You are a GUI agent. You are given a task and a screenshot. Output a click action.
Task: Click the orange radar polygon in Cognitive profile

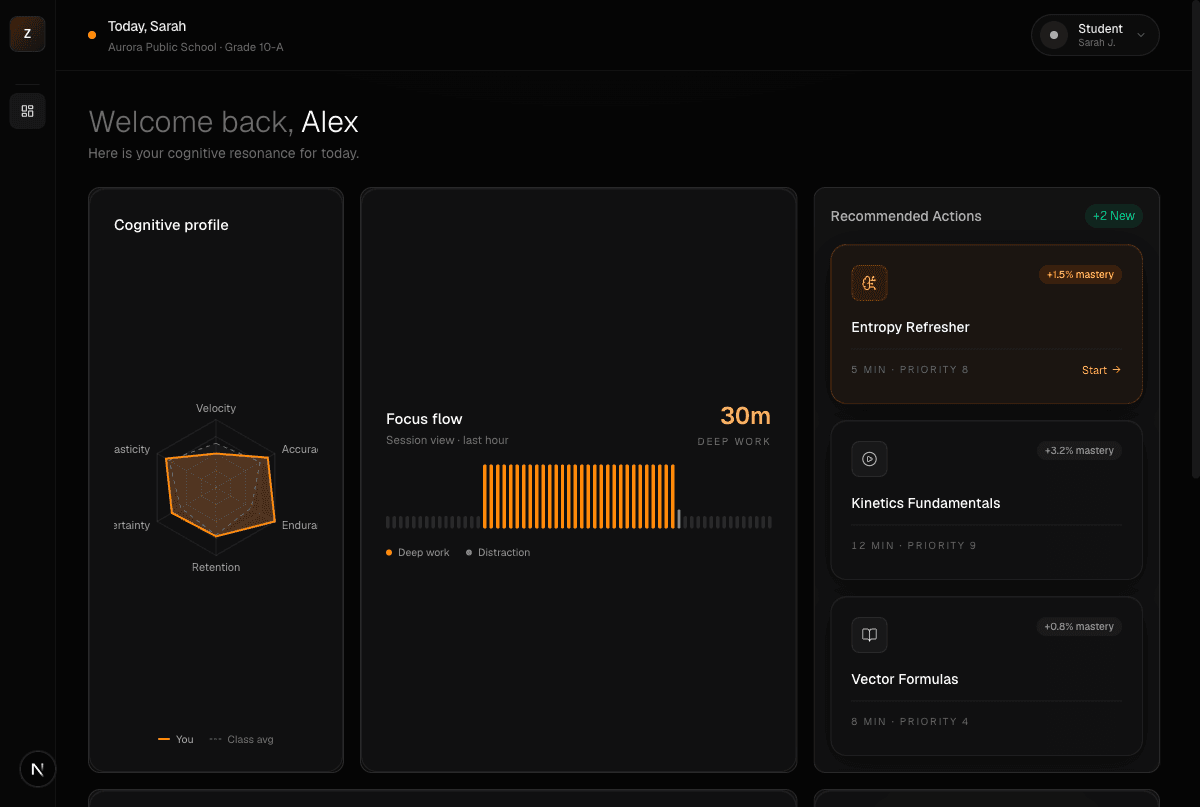click(222, 494)
